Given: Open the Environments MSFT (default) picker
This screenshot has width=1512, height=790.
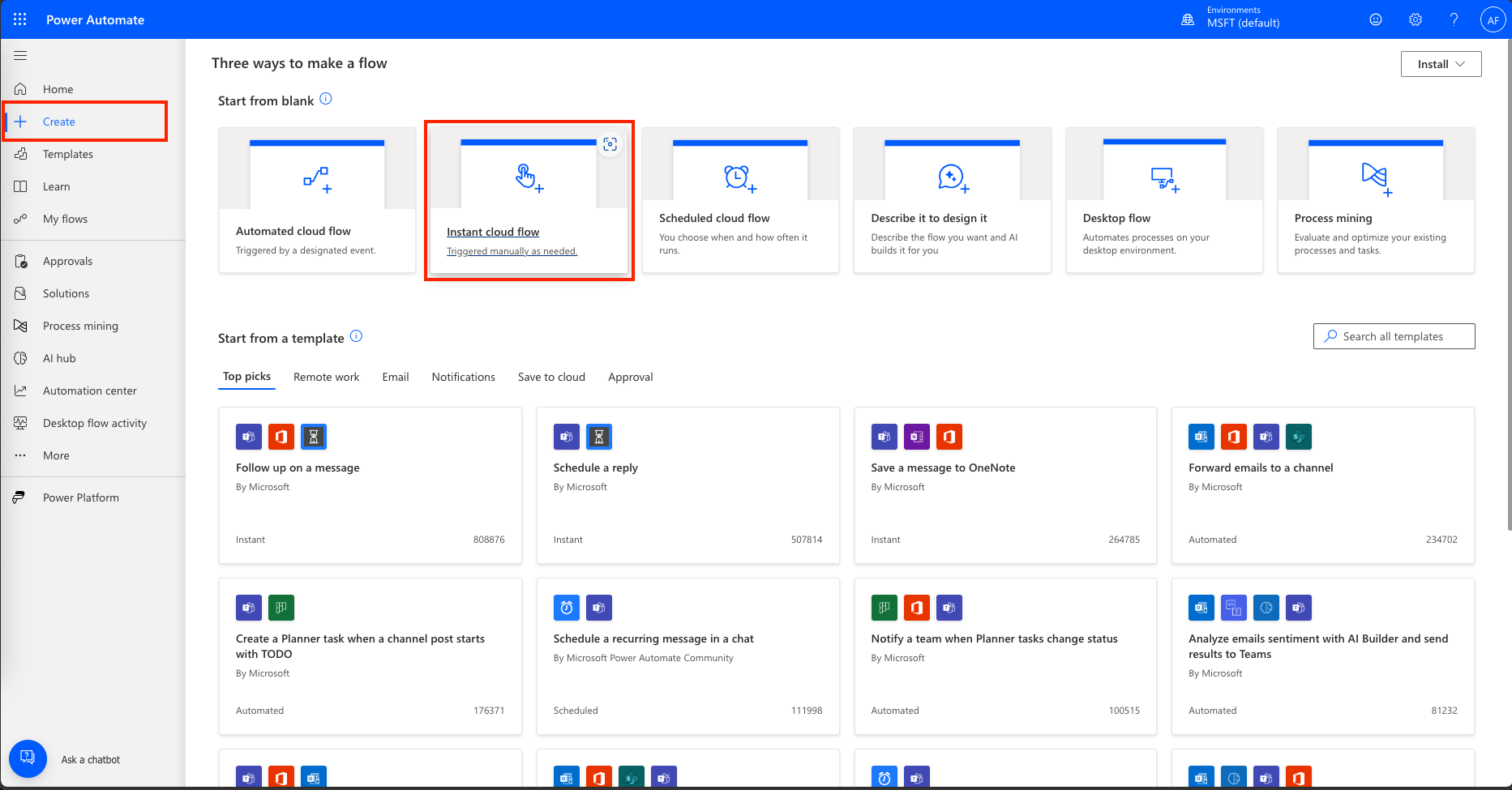Looking at the screenshot, I should pos(1232,18).
